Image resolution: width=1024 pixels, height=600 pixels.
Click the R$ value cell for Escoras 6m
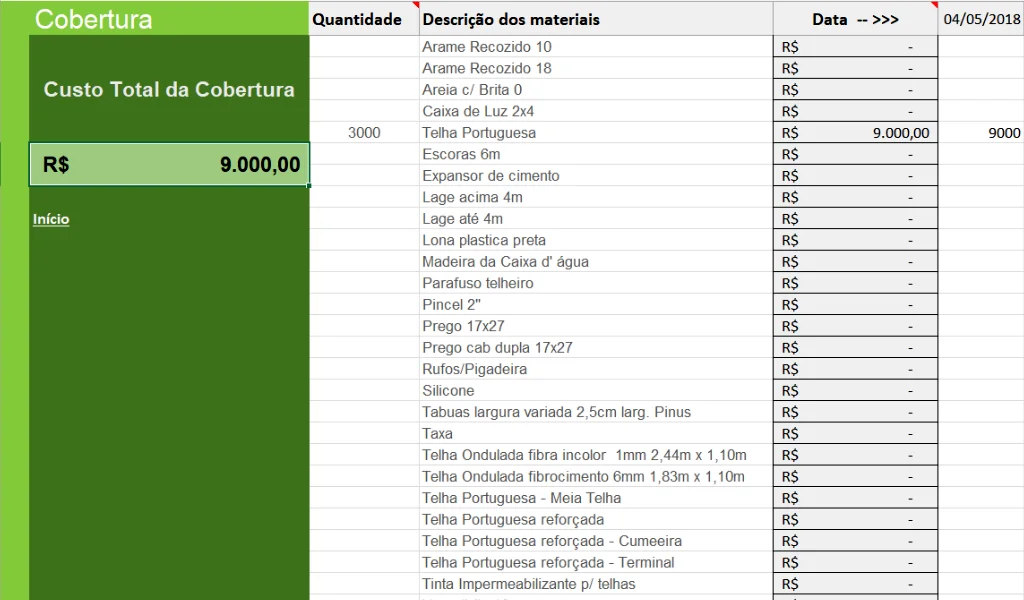coord(856,154)
